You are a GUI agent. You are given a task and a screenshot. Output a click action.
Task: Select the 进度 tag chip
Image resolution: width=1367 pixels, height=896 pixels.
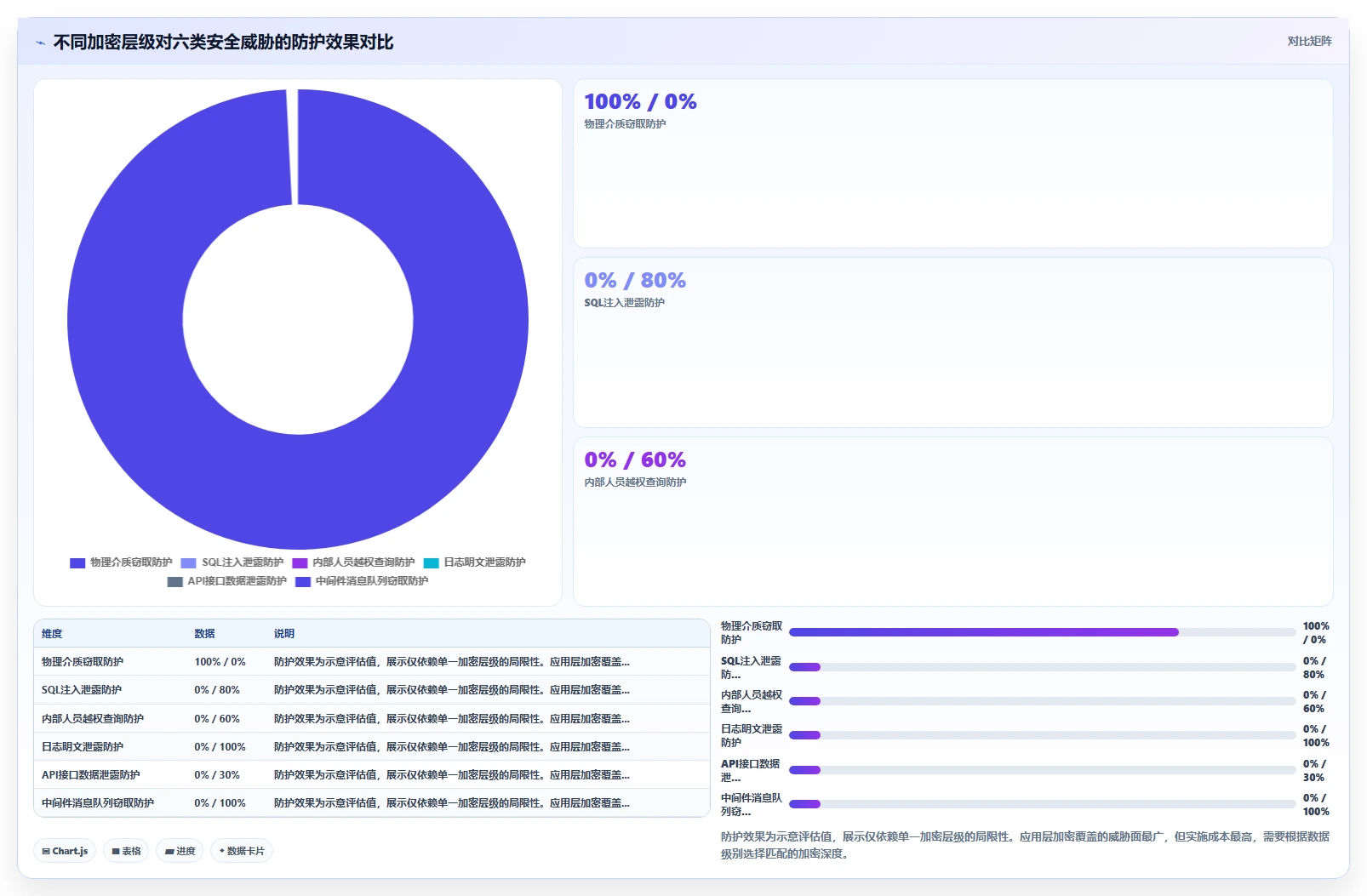click(180, 851)
